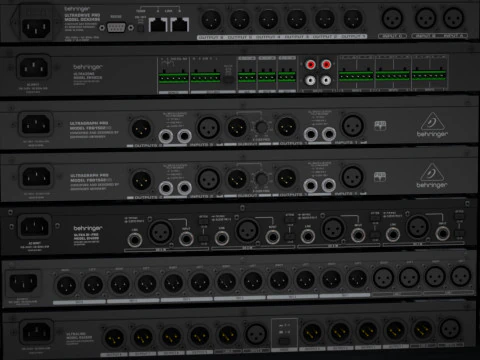Click the Link B RJ45 port on the DCX2496
Screen dimensions: 480x360
click(x=180, y=25)
